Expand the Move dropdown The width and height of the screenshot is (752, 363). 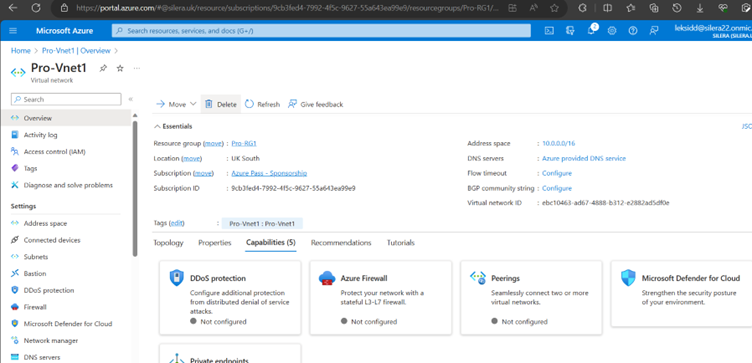tap(176, 104)
